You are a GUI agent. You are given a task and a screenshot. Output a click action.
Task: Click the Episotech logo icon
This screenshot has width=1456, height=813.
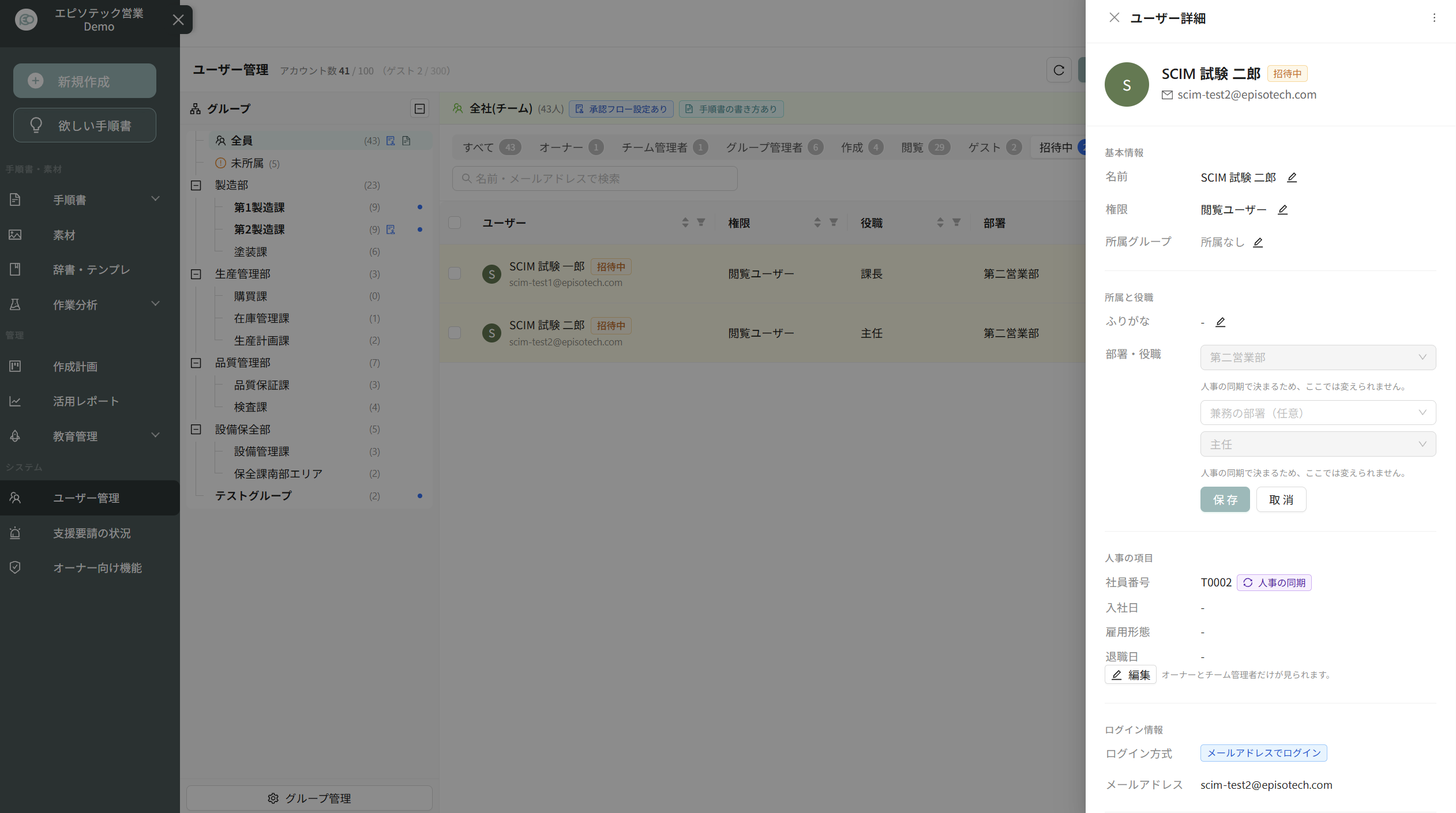(26, 20)
